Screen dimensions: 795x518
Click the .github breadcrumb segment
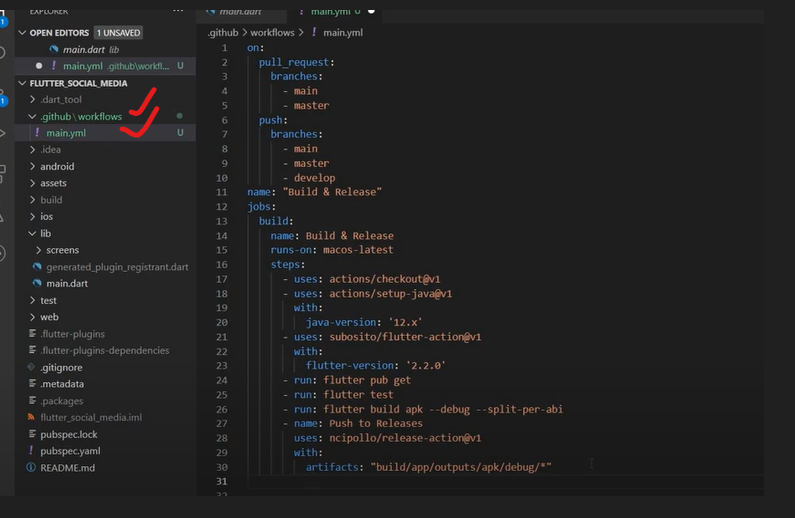tap(222, 33)
